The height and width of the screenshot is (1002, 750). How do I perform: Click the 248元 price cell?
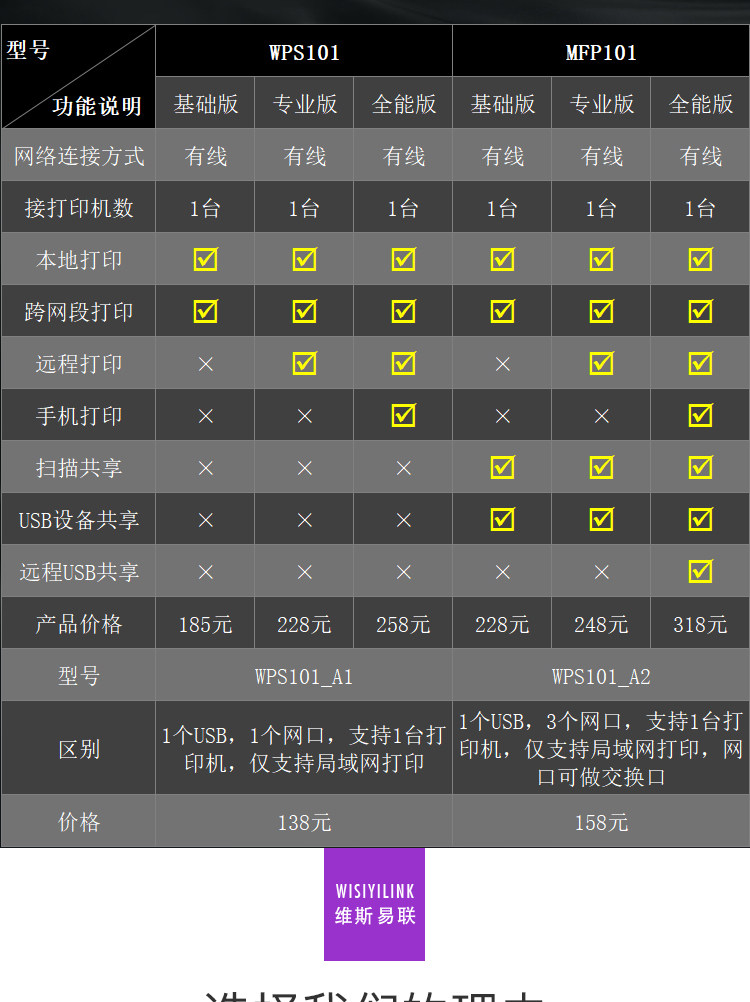(602, 624)
